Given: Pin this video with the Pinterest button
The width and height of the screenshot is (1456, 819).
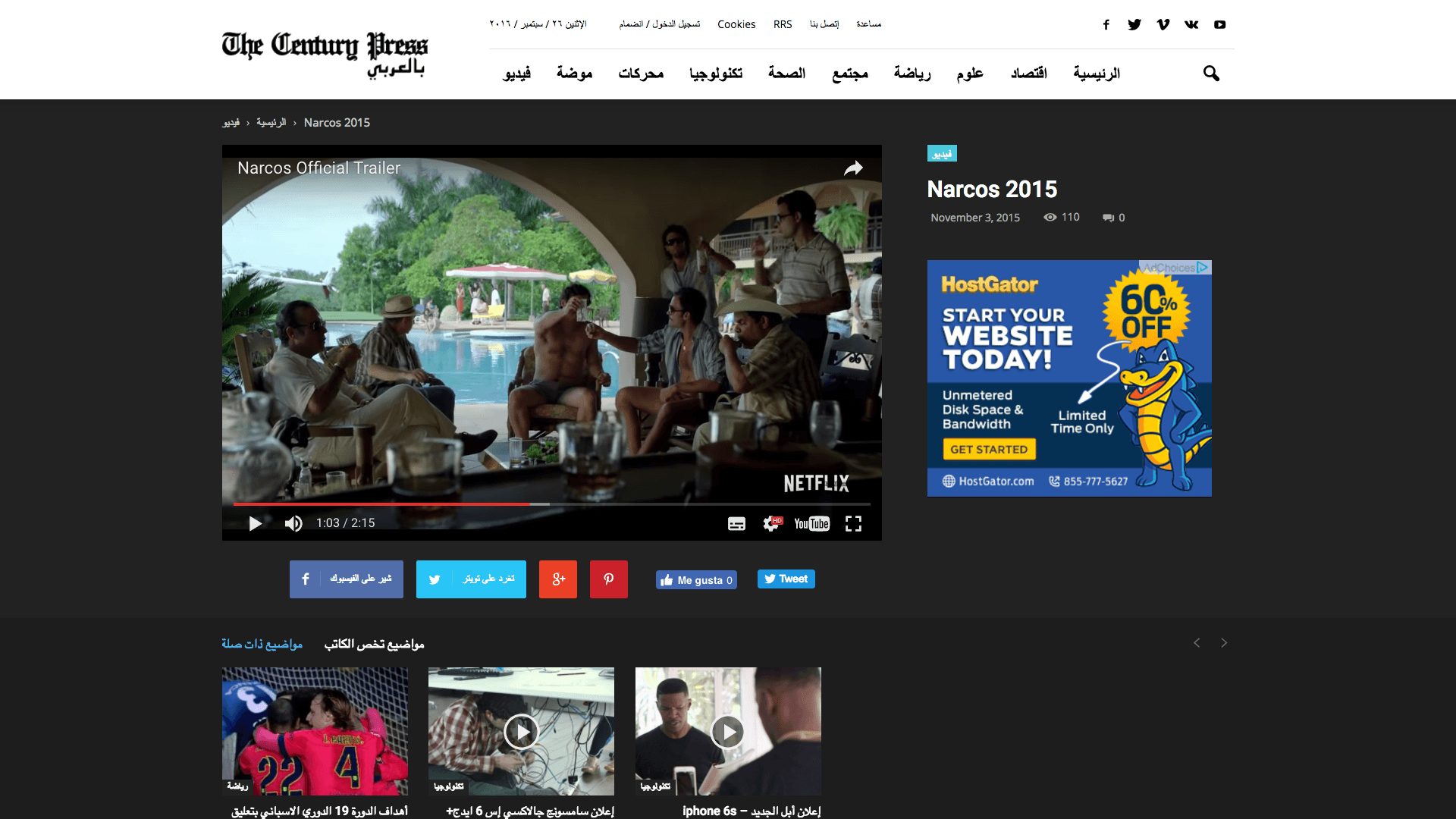Looking at the screenshot, I should tap(609, 579).
